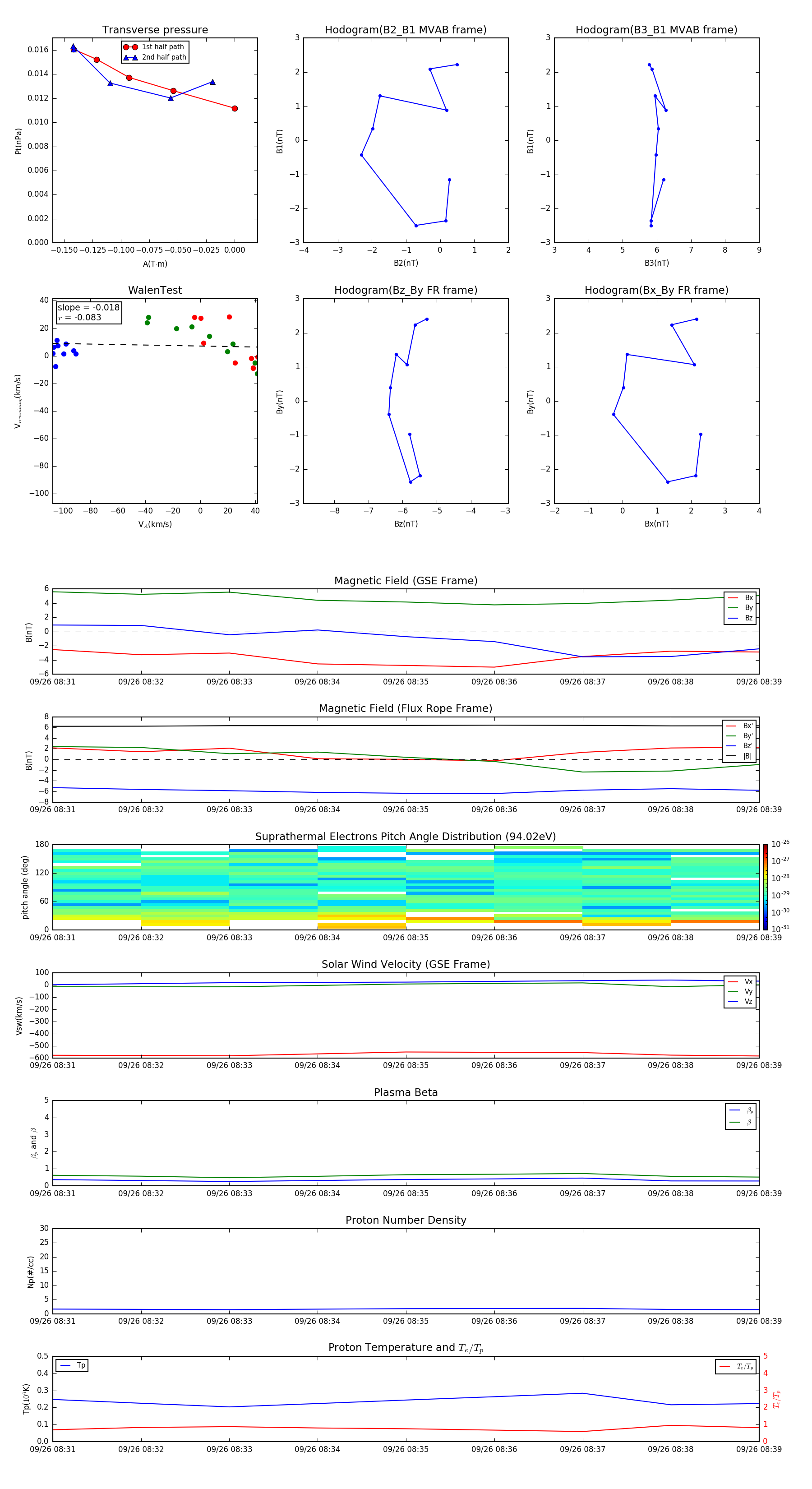Select the "2nd half path" legend entry
Screen dimensions: 812x1489
[154, 57]
